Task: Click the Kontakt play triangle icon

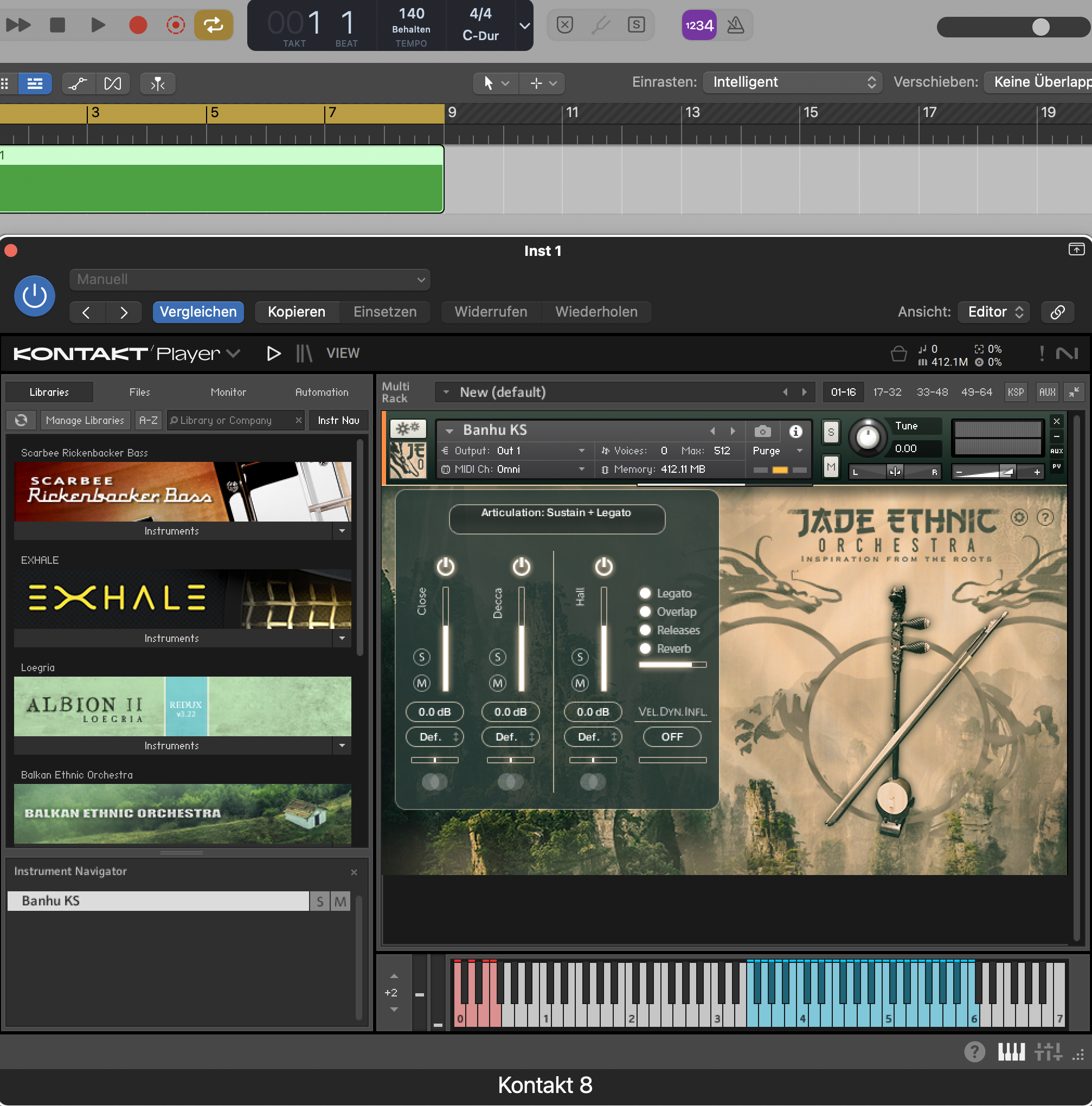Action: [274, 354]
